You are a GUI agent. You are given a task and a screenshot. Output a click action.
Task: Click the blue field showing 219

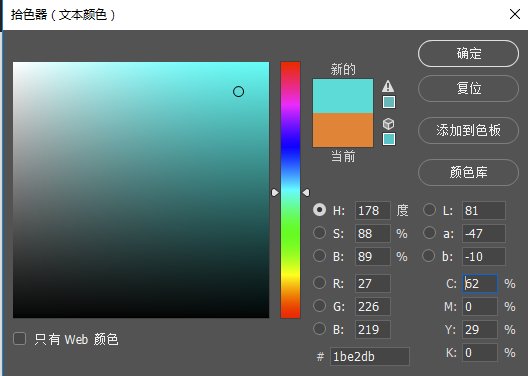[x=373, y=330]
